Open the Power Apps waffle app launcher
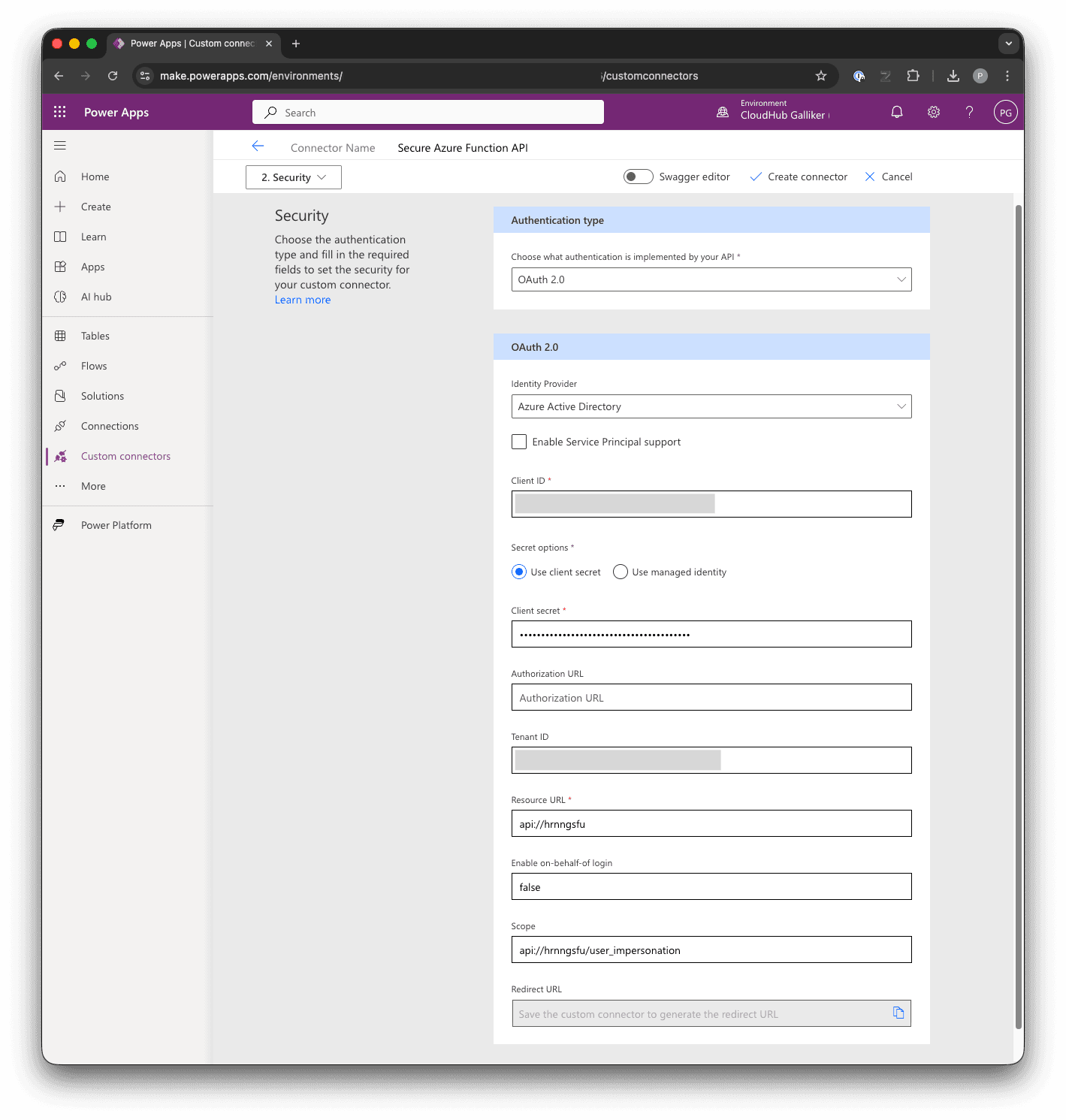This screenshot has width=1066, height=1120. pyautogui.click(x=59, y=111)
